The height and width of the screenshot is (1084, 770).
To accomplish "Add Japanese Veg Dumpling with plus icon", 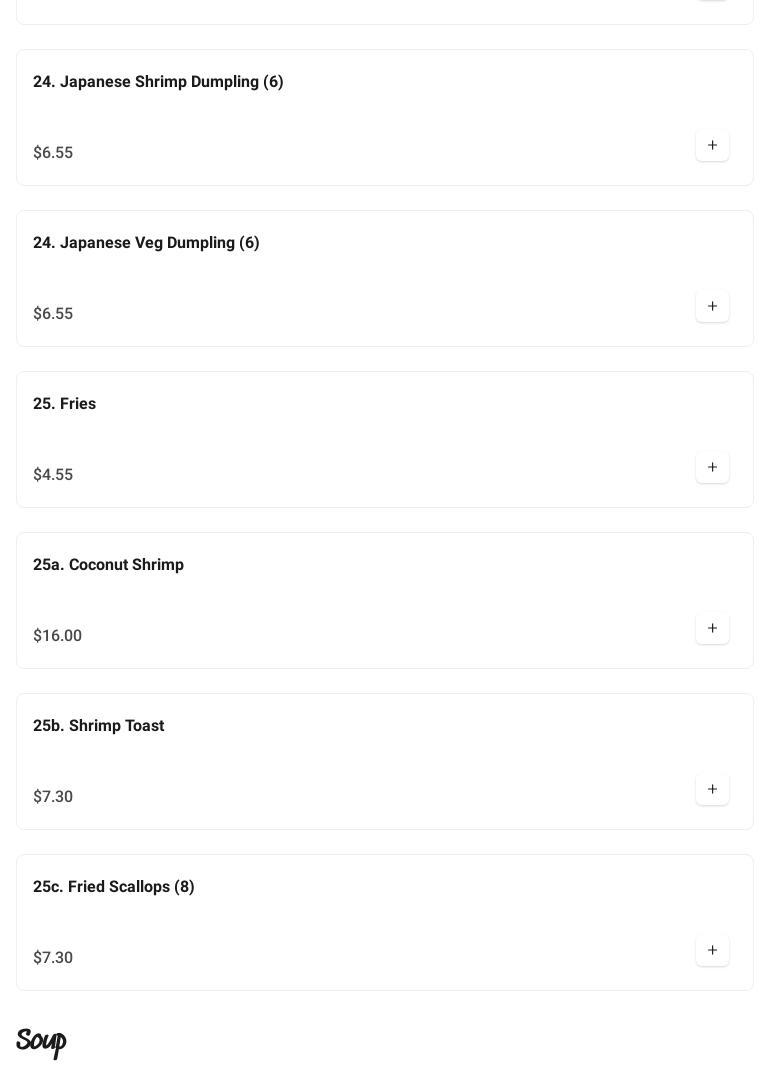I will [712, 307].
